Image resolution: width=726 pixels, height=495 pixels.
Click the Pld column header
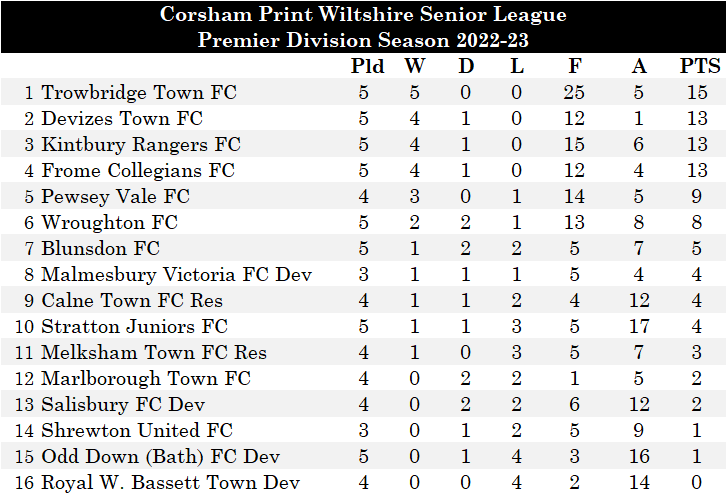367,67
